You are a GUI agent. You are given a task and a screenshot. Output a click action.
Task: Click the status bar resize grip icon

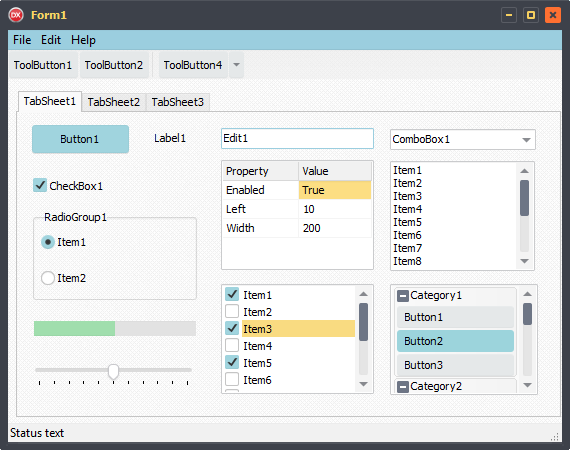[x=555, y=437]
